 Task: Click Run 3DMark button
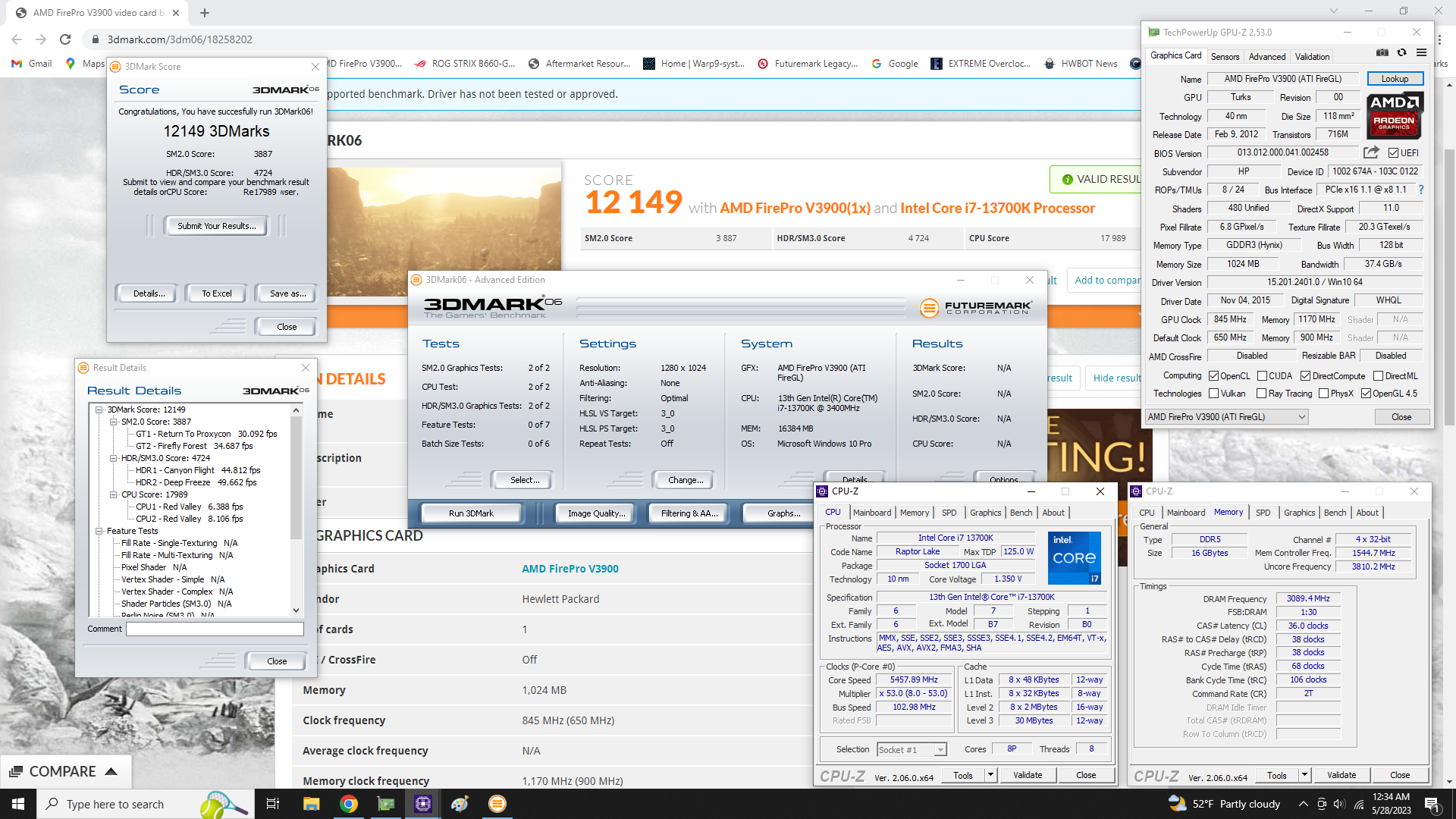coord(471,513)
